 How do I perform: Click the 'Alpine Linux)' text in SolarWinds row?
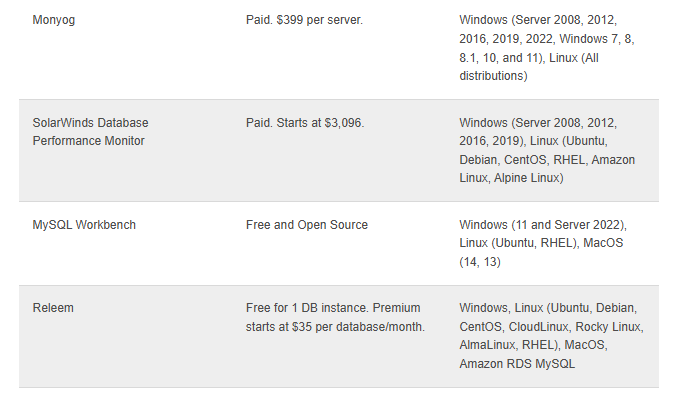pyautogui.click(x=528, y=178)
